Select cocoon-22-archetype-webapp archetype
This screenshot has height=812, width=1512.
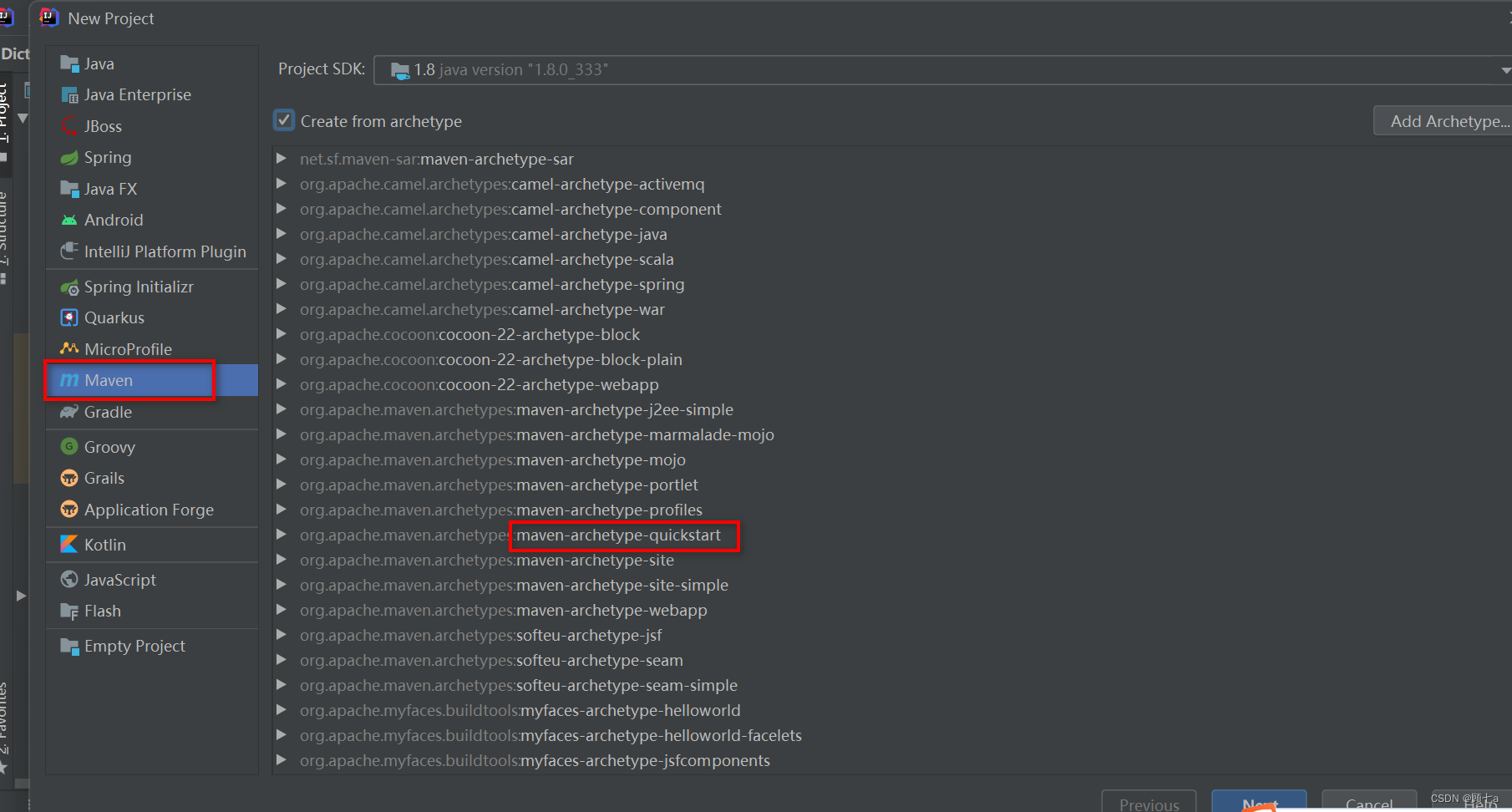549,384
